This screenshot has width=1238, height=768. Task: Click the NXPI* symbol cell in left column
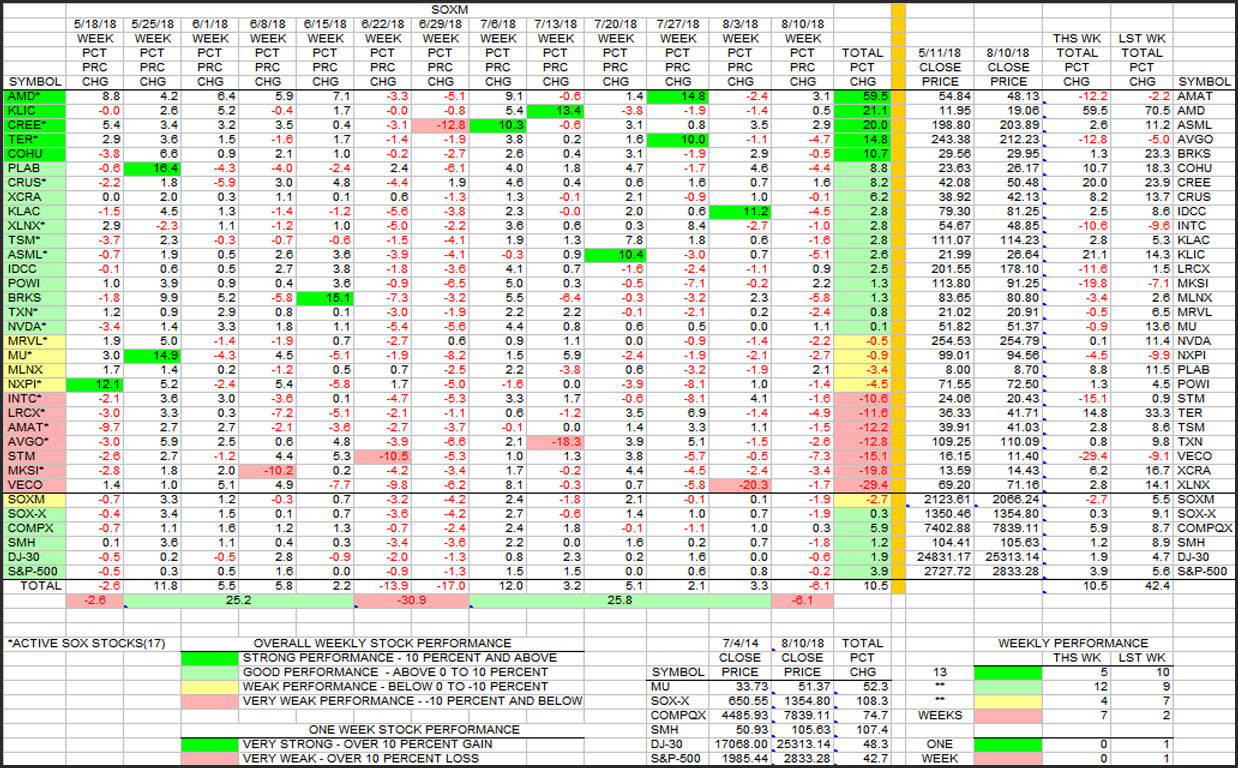point(34,385)
